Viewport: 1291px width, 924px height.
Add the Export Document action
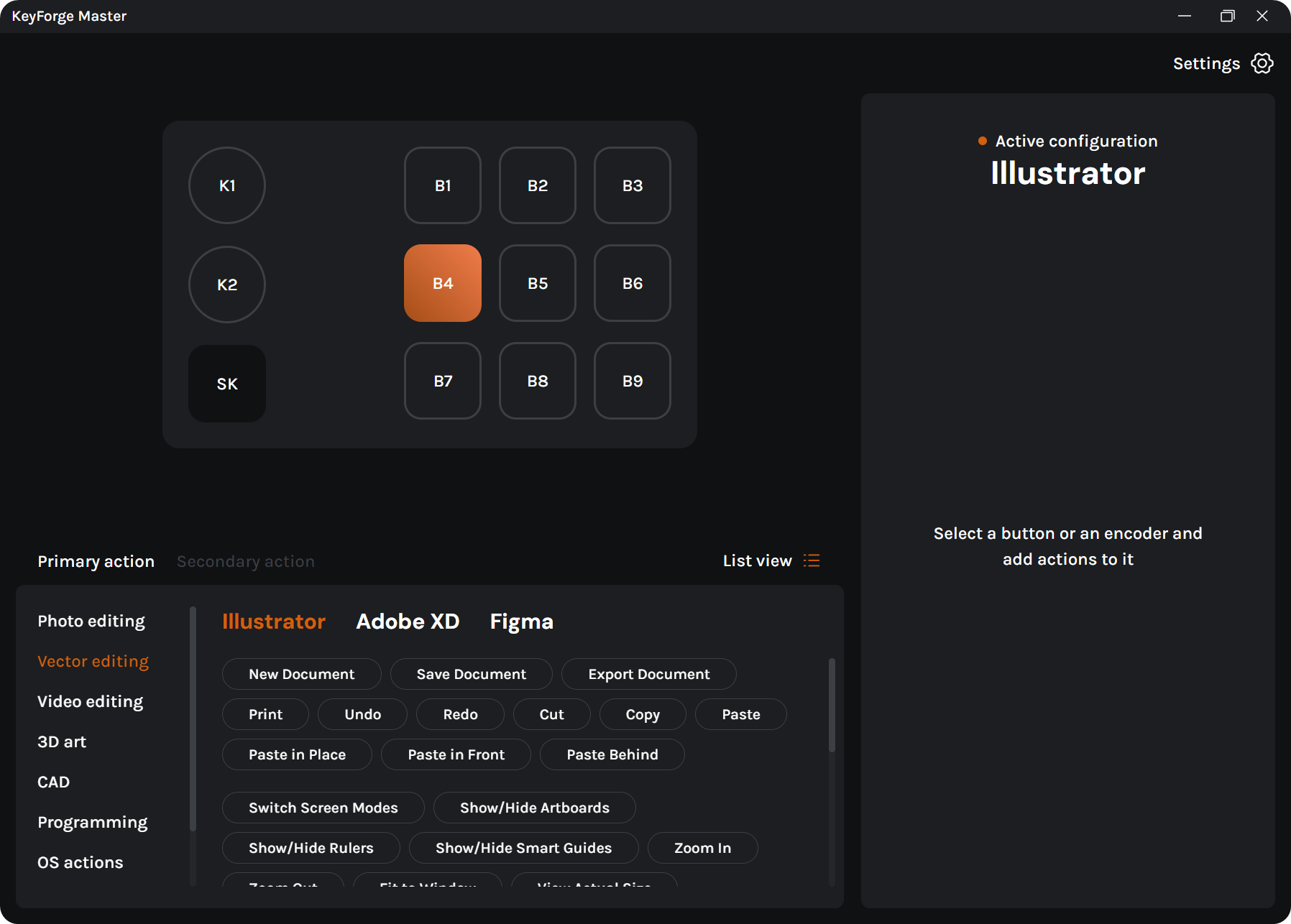pos(649,674)
